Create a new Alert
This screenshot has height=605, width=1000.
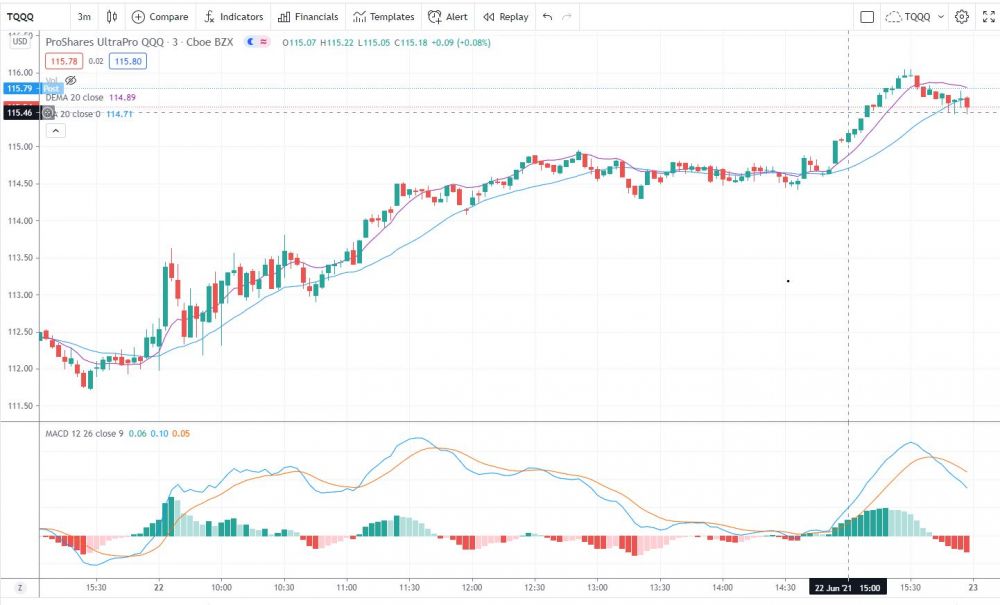click(x=447, y=17)
